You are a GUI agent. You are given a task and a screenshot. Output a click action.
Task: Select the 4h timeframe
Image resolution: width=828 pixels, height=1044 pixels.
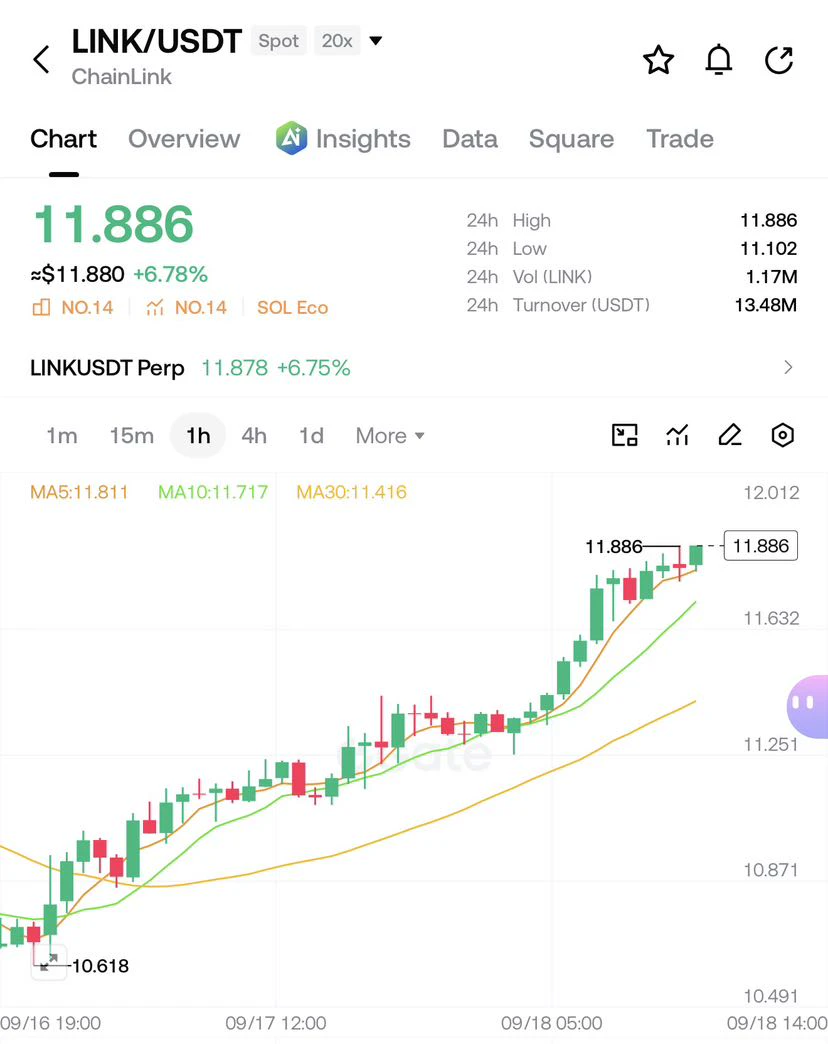point(254,435)
